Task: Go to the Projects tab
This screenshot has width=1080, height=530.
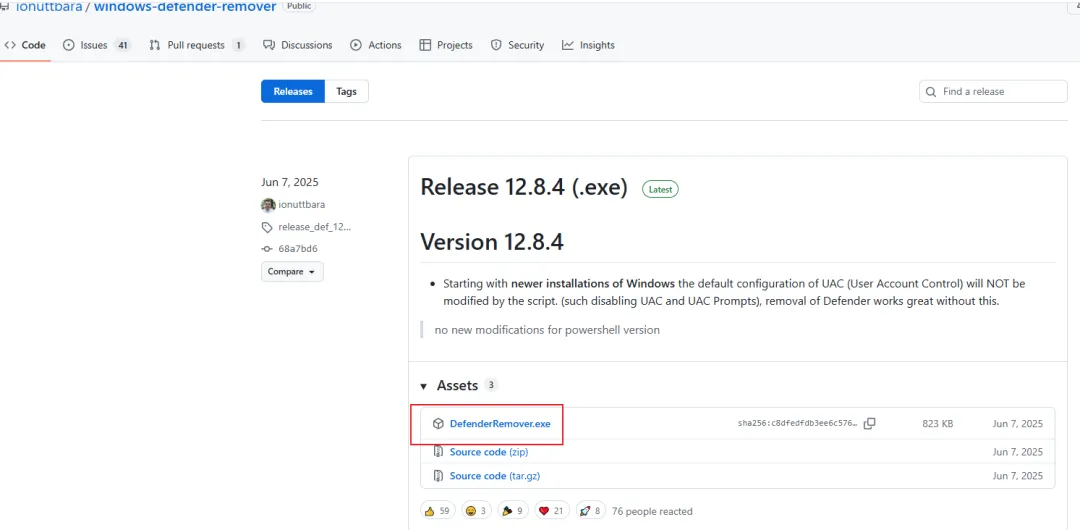Action: [x=446, y=45]
